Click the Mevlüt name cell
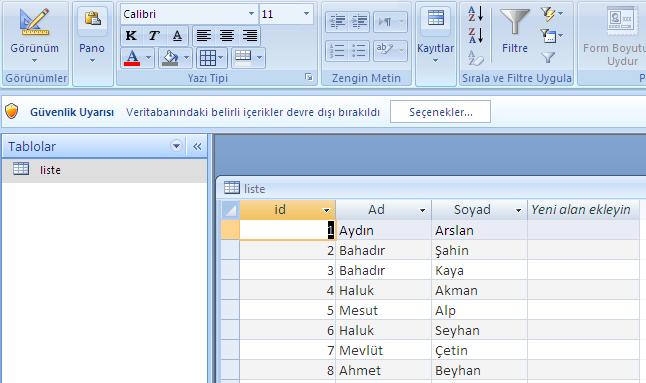Viewport: 646px width, 383px height. coord(384,350)
